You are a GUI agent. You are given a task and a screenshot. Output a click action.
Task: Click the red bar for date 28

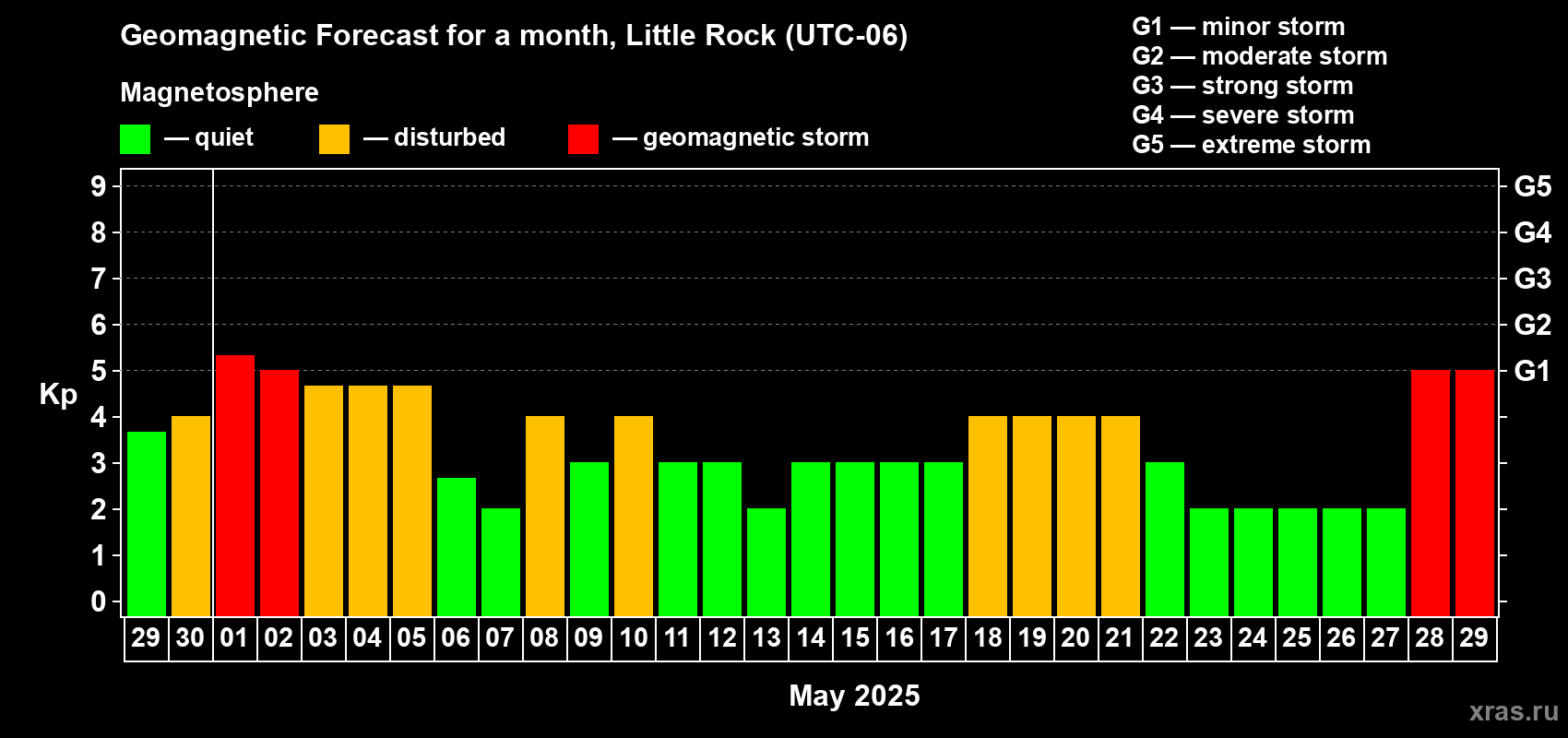pos(1431,493)
